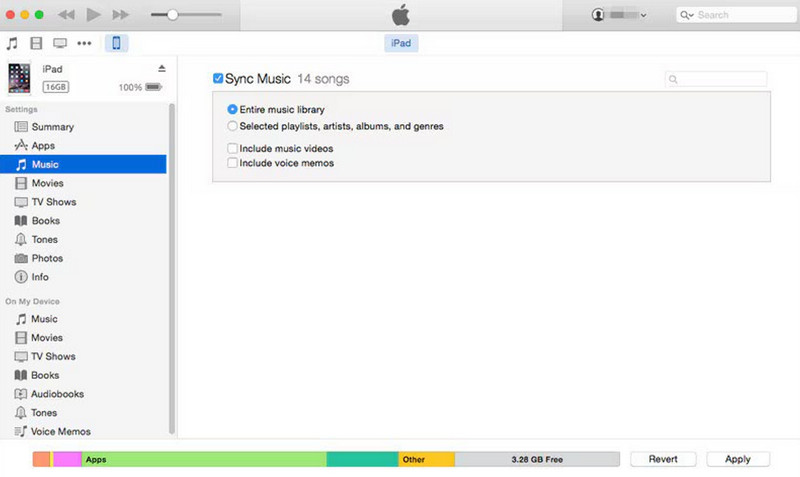Open Movies under Settings
The width and height of the screenshot is (800, 477).
click(83, 183)
